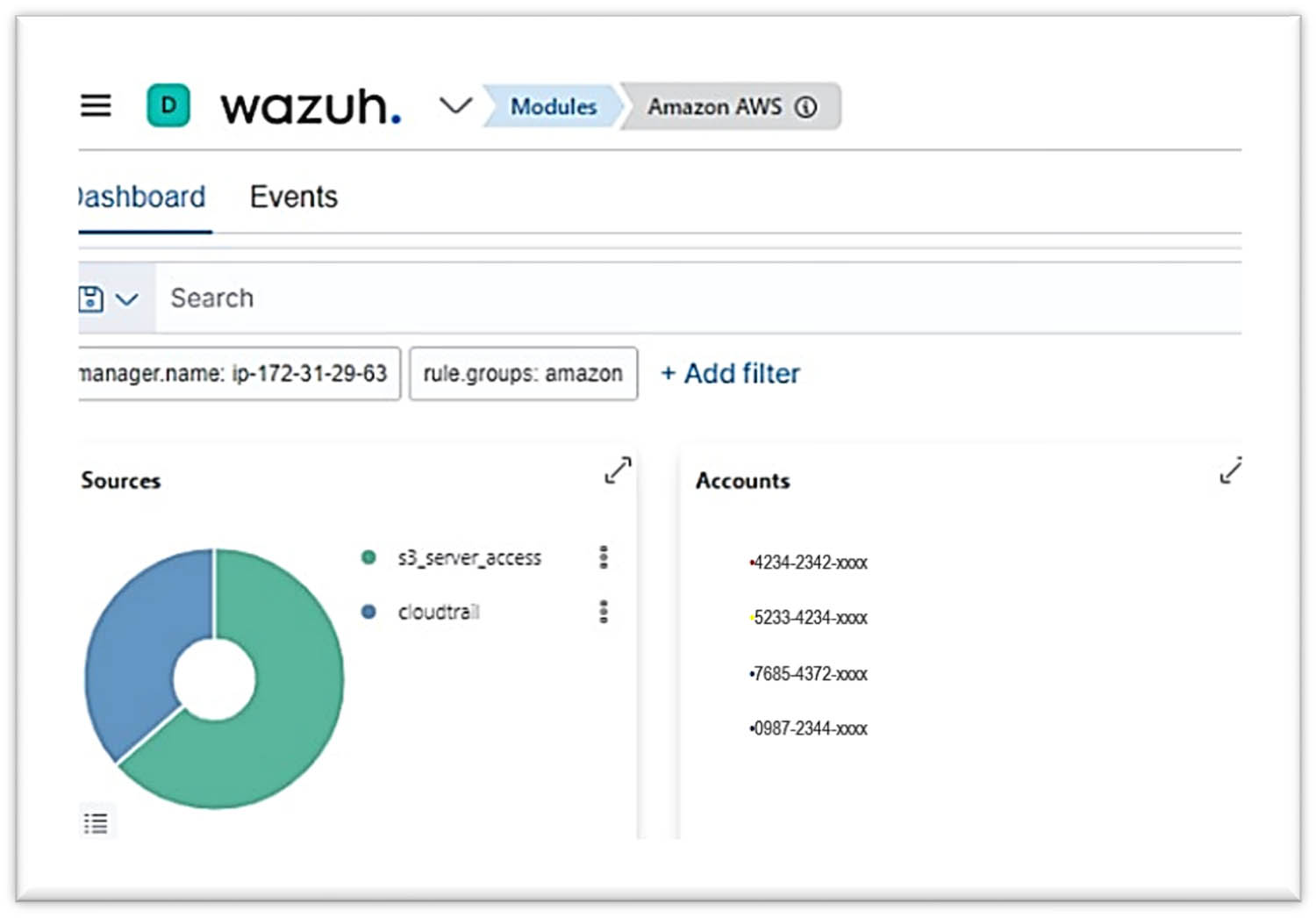Expand the saved queries dropdown arrow

127,299
